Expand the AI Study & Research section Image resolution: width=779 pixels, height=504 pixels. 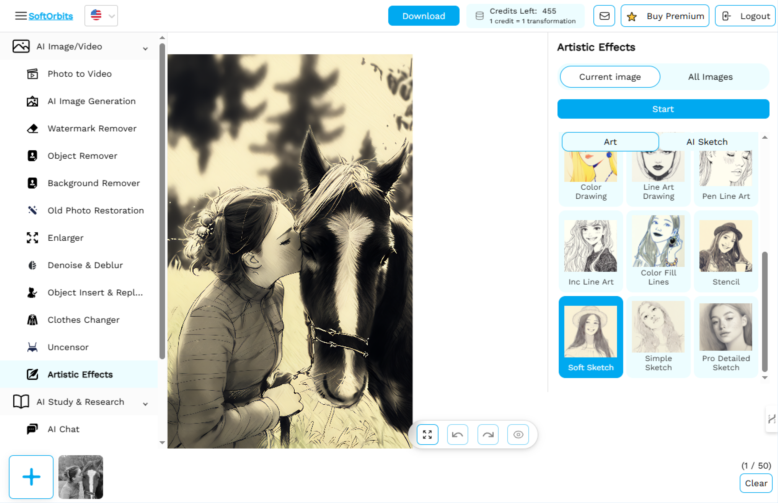(x=146, y=403)
